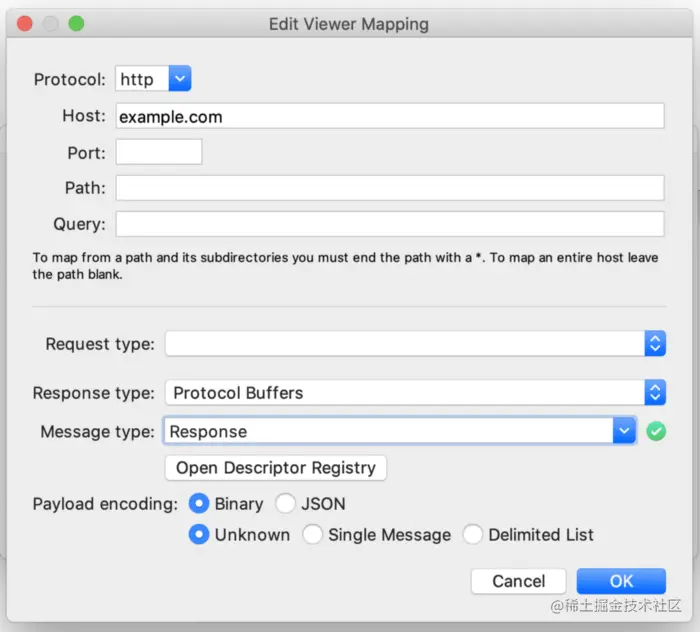Open the Protocol dropdown showing http
The height and width of the screenshot is (632, 700).
tap(153, 79)
